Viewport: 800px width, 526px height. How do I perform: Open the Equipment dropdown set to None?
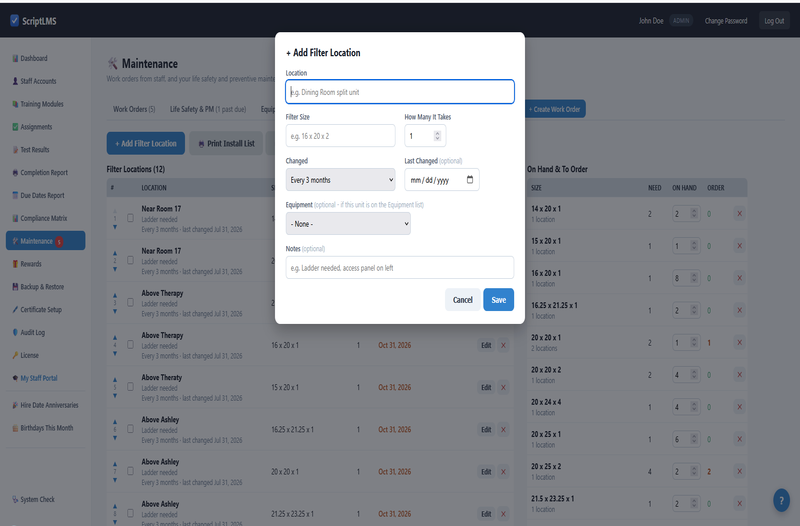pos(348,223)
